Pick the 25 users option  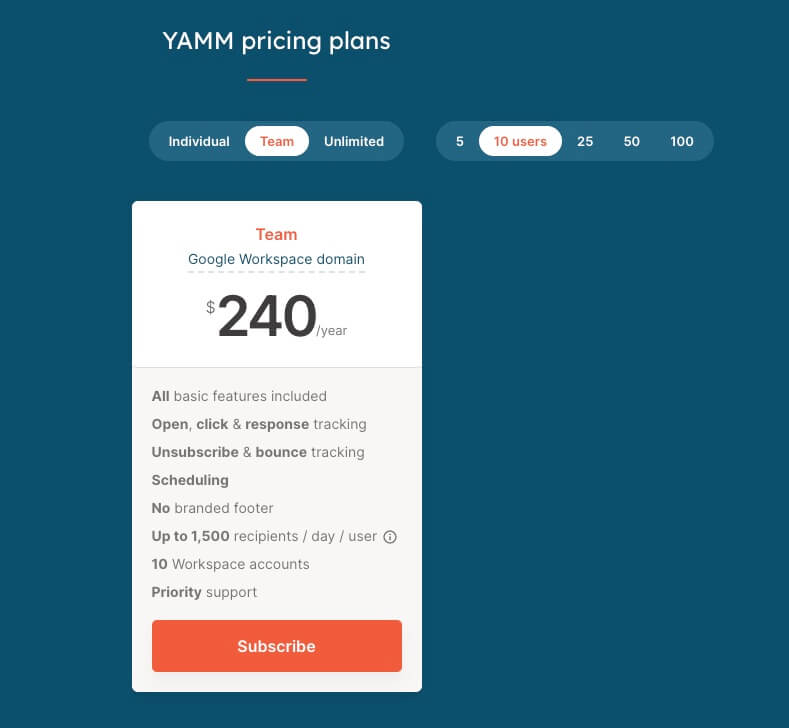click(x=585, y=141)
